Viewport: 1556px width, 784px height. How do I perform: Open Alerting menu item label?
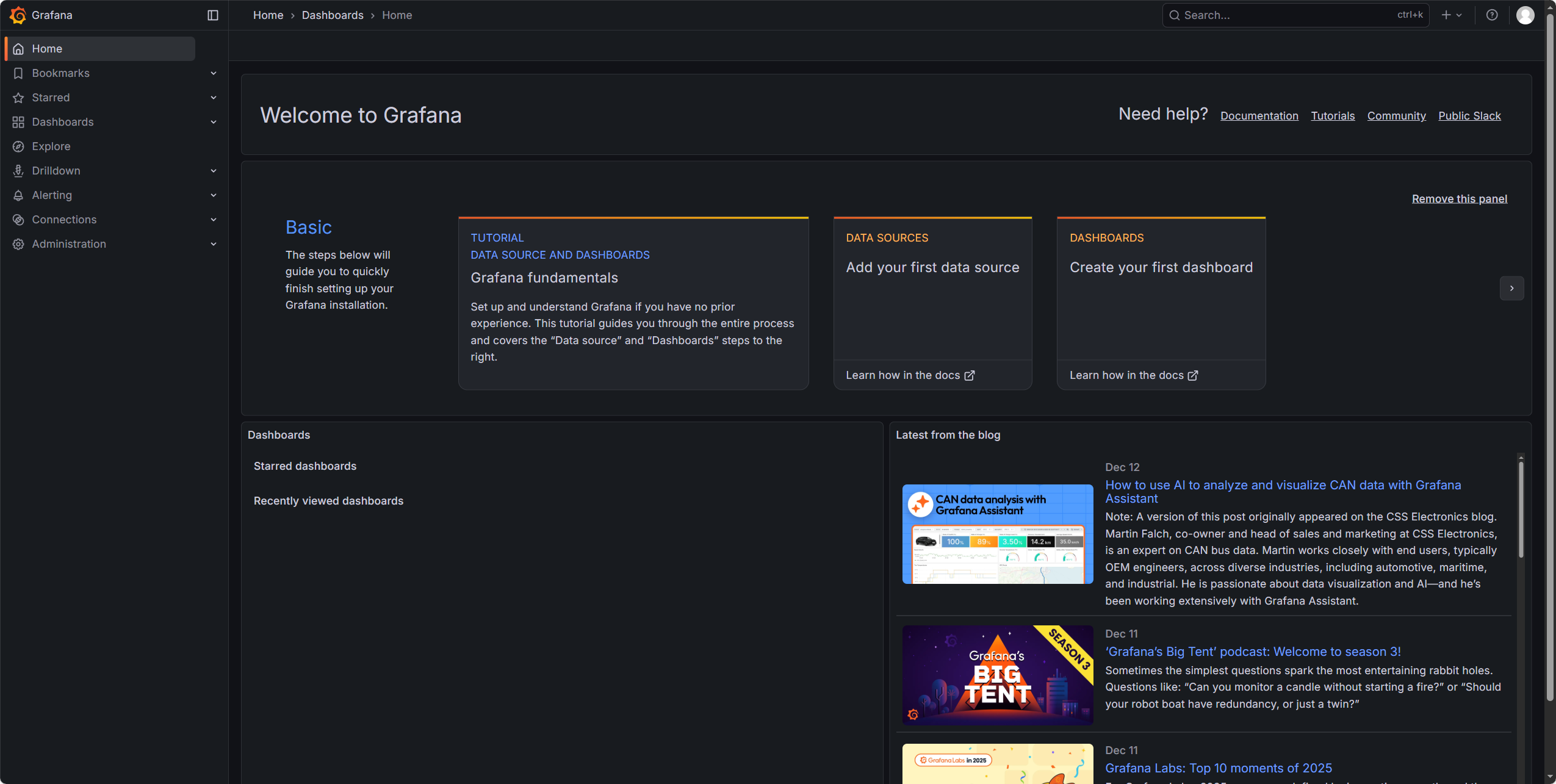(52, 195)
